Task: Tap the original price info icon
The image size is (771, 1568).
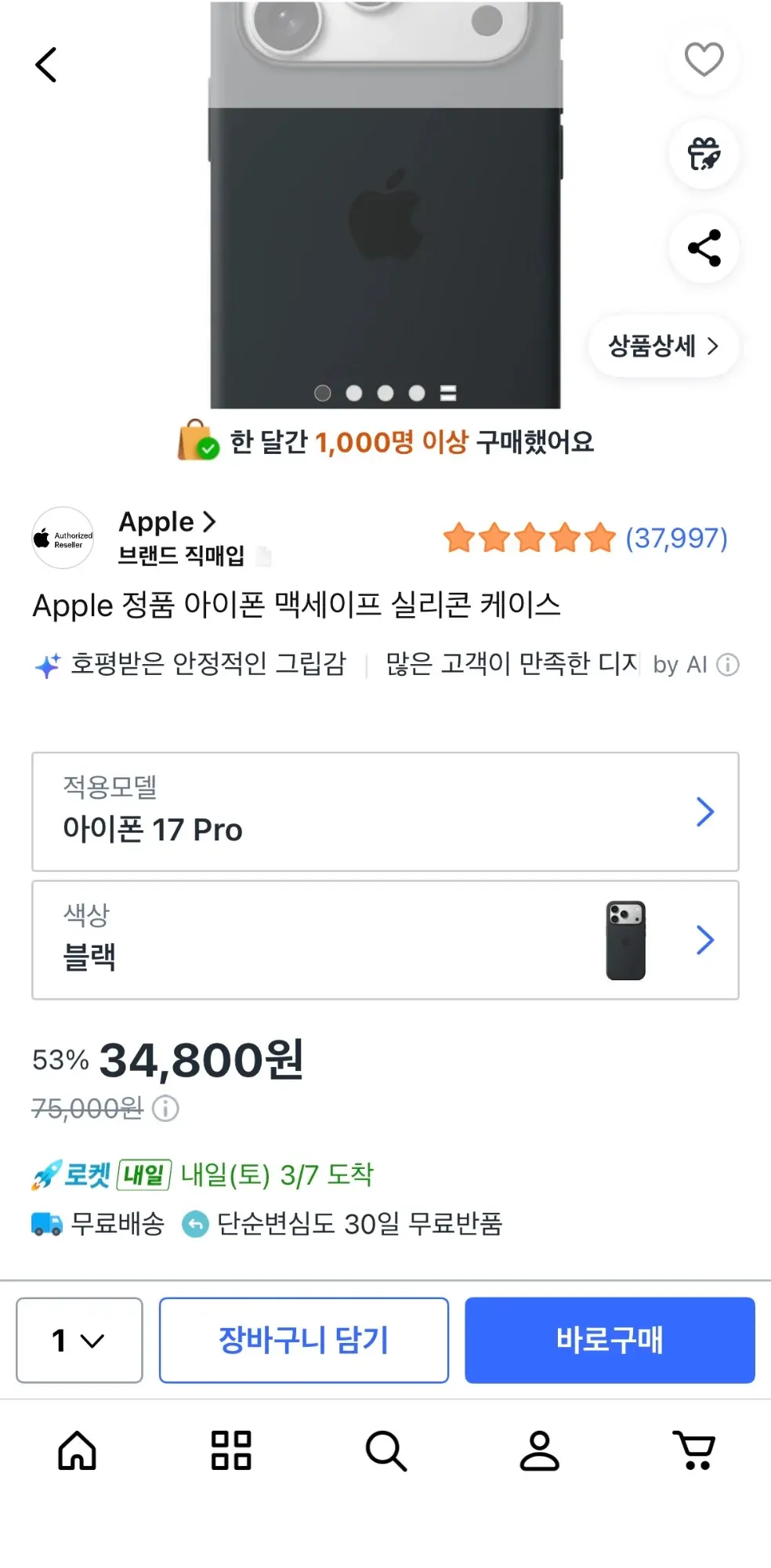Action: [165, 1109]
